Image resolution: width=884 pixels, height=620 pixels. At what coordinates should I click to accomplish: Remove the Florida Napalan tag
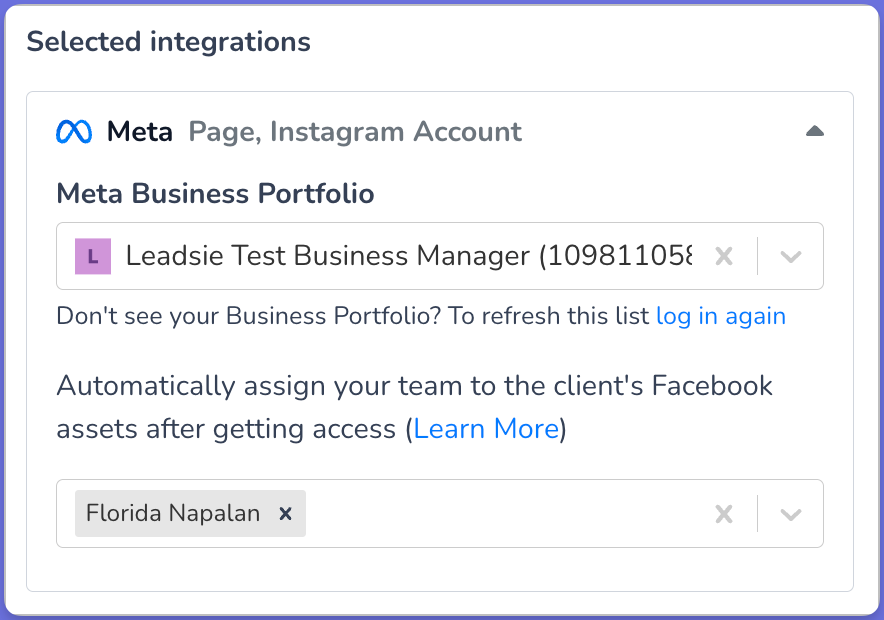coord(285,514)
